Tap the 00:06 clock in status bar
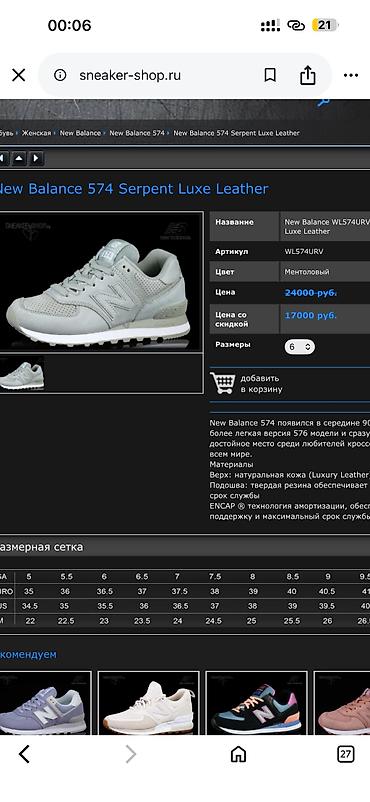Screen dimensions: 370x802 point(70,25)
